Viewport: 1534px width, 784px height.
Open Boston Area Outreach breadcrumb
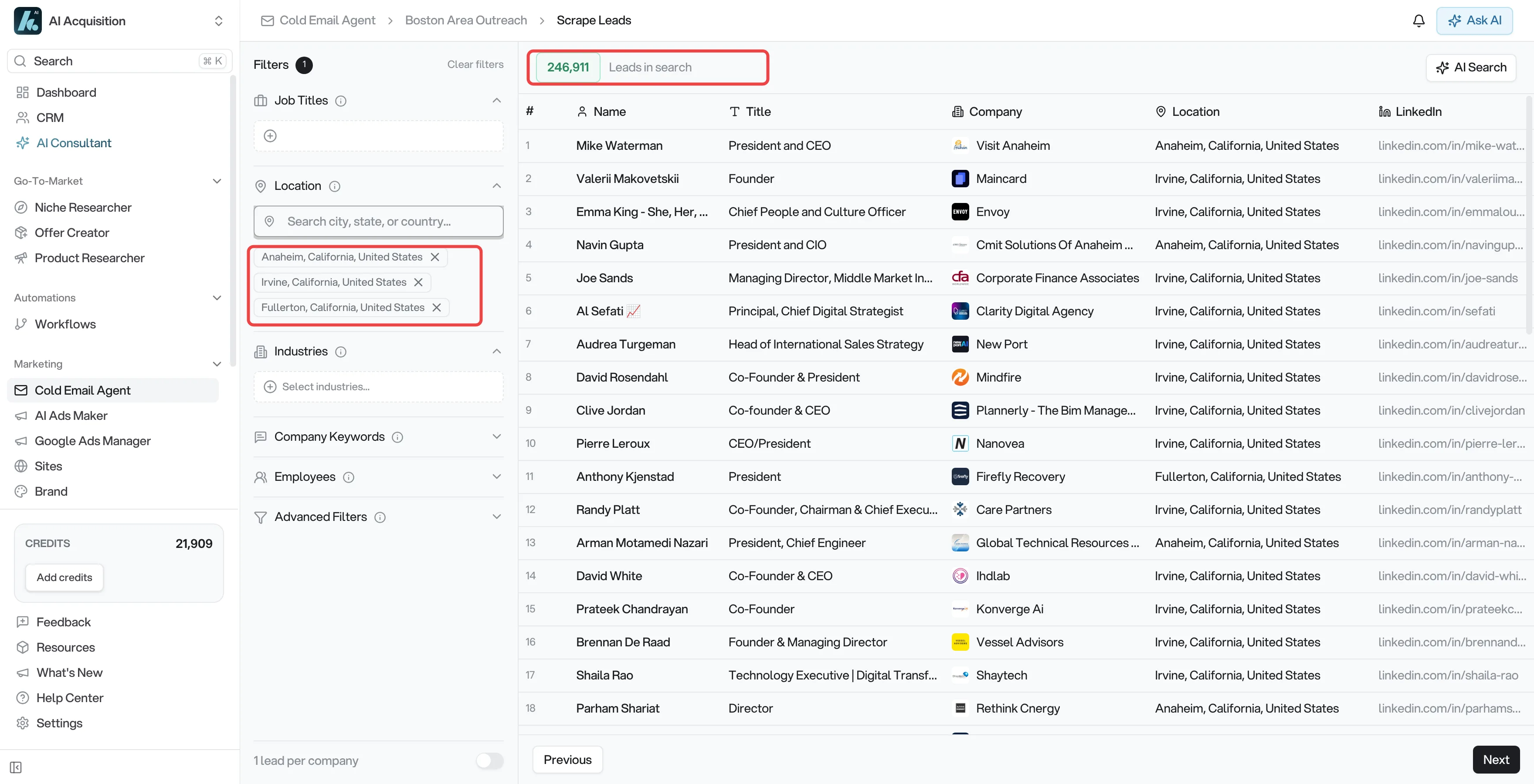tap(466, 20)
